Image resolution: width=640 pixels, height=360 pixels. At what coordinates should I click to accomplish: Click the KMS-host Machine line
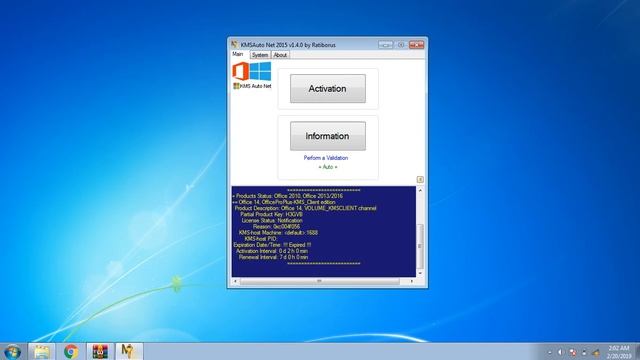point(278,233)
